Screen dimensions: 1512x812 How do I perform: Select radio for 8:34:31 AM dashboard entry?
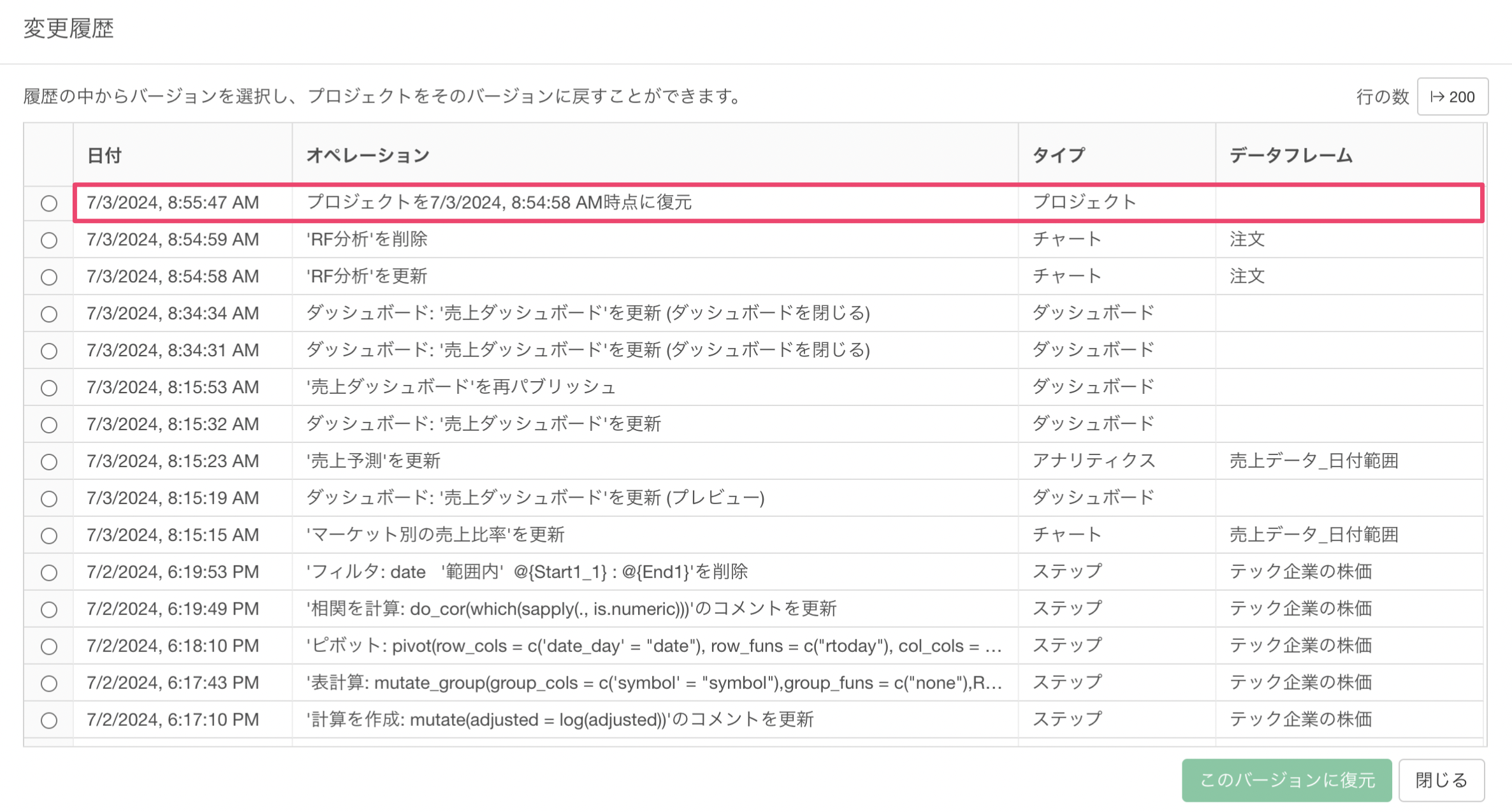click(49, 351)
